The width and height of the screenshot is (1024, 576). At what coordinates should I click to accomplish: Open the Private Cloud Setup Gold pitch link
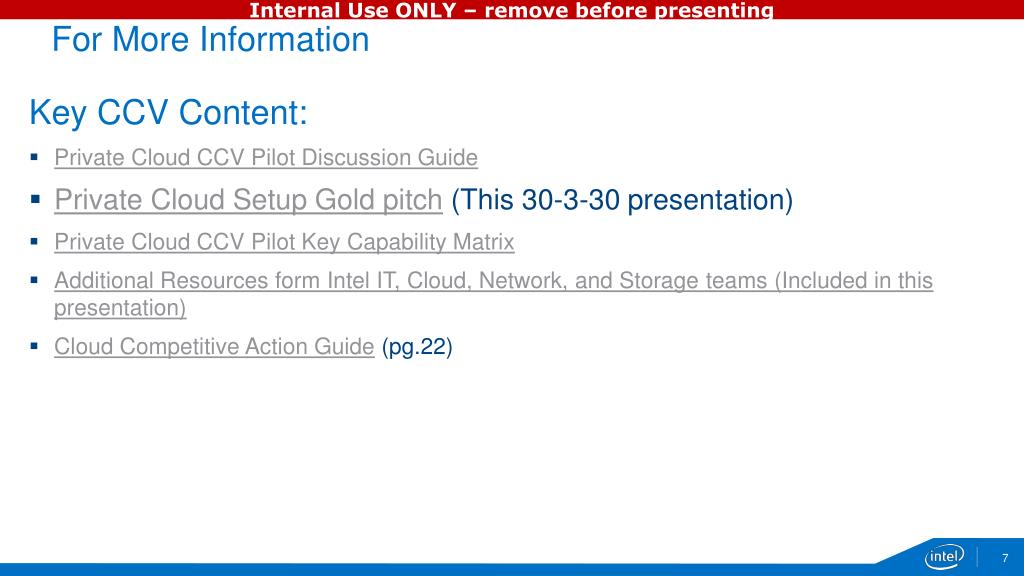[x=248, y=200]
